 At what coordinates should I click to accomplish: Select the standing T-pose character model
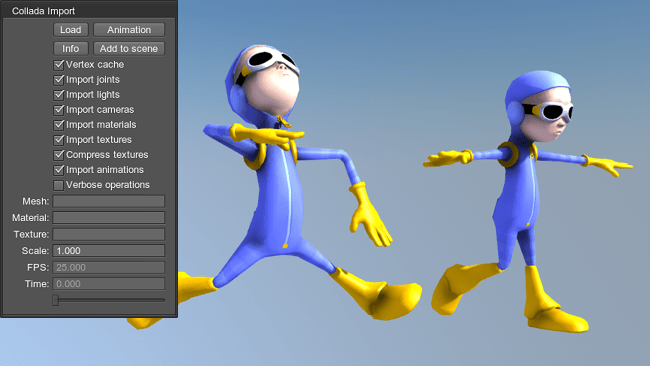pyautogui.click(x=527, y=201)
